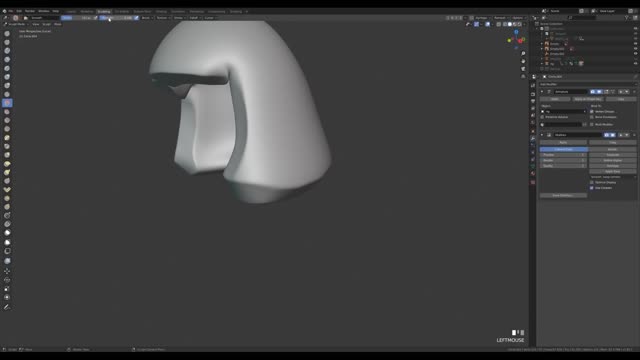
Task: Switch to the Shading workspace tab
Action: (x=161, y=11)
